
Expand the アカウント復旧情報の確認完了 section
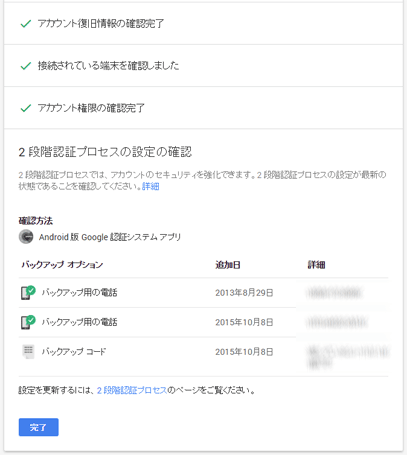(203, 24)
